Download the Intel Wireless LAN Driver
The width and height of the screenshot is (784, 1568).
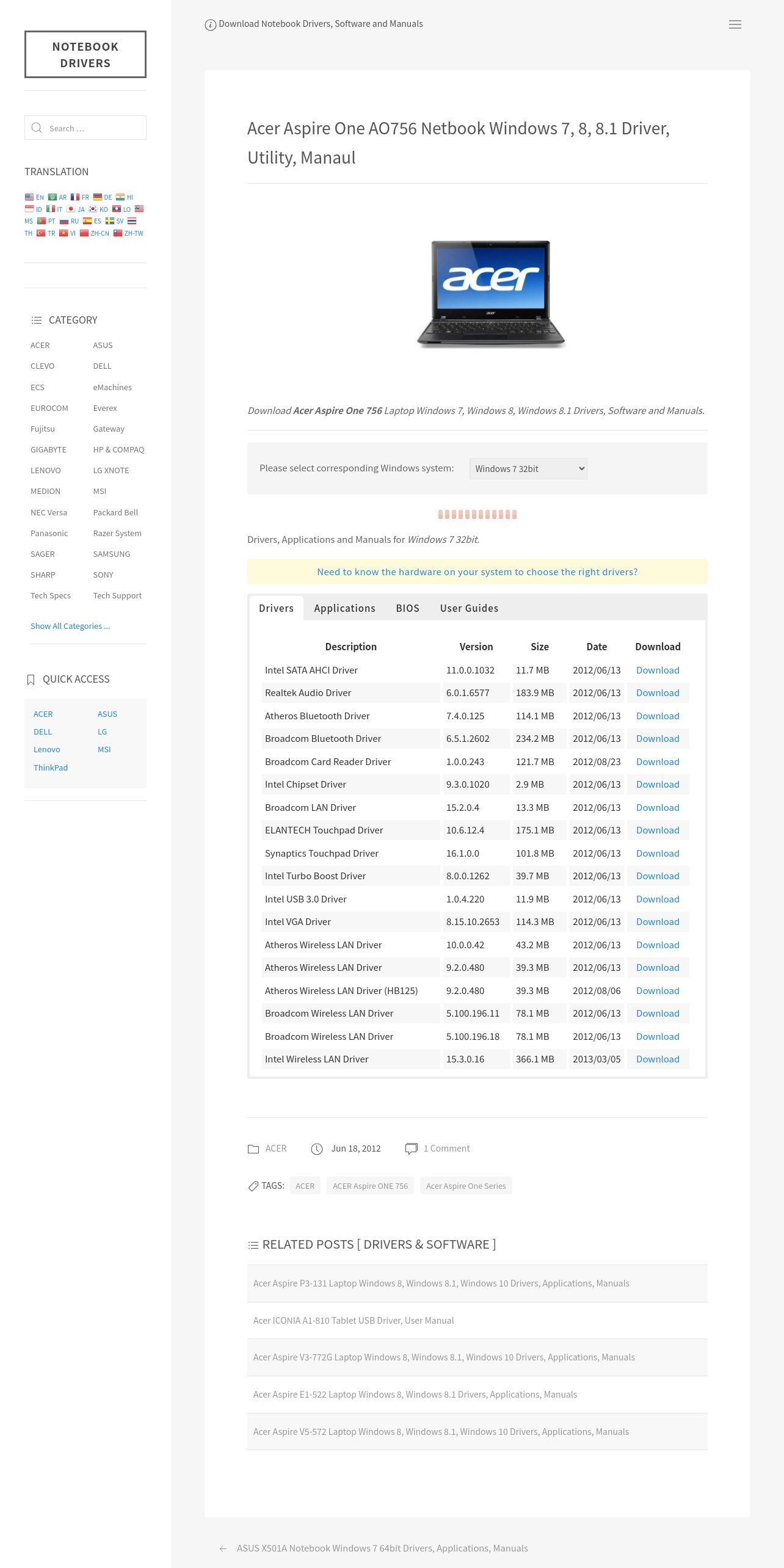pos(658,1059)
